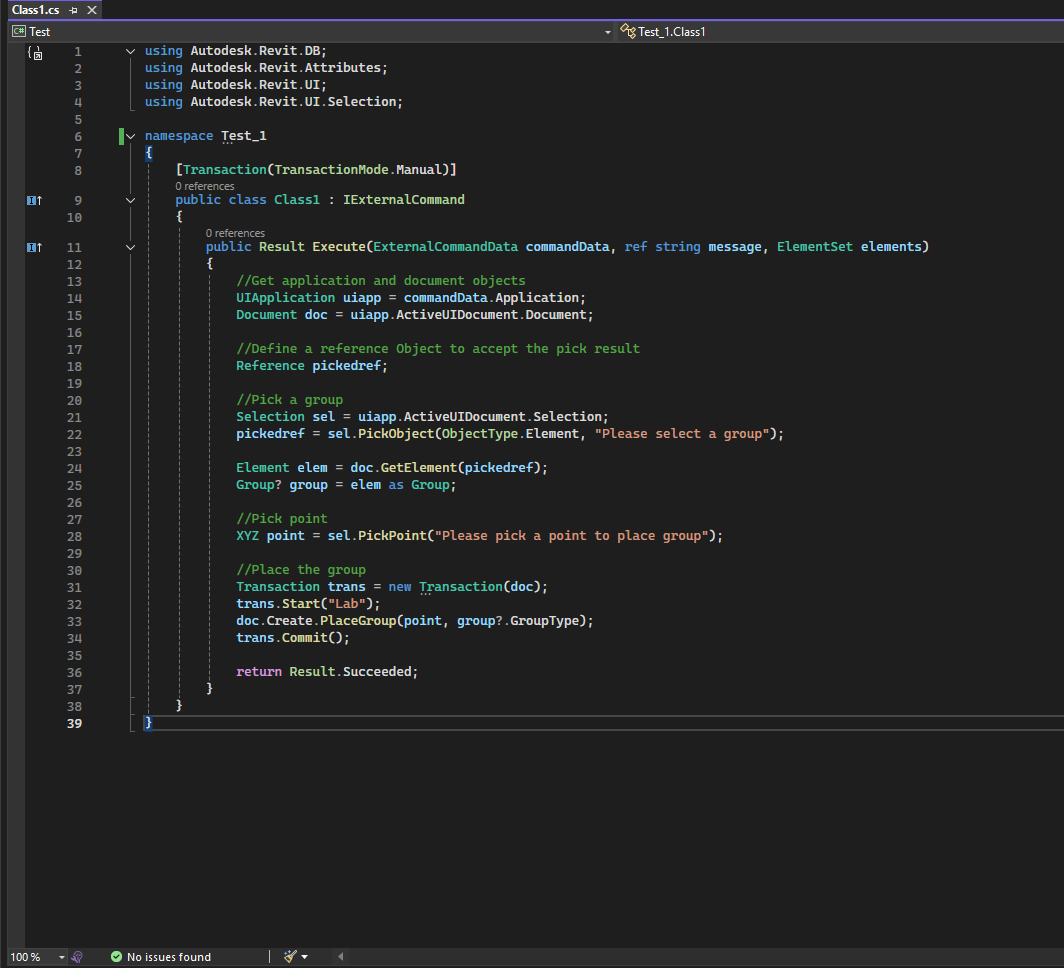Click the C# file icon beside Test

point(17,31)
